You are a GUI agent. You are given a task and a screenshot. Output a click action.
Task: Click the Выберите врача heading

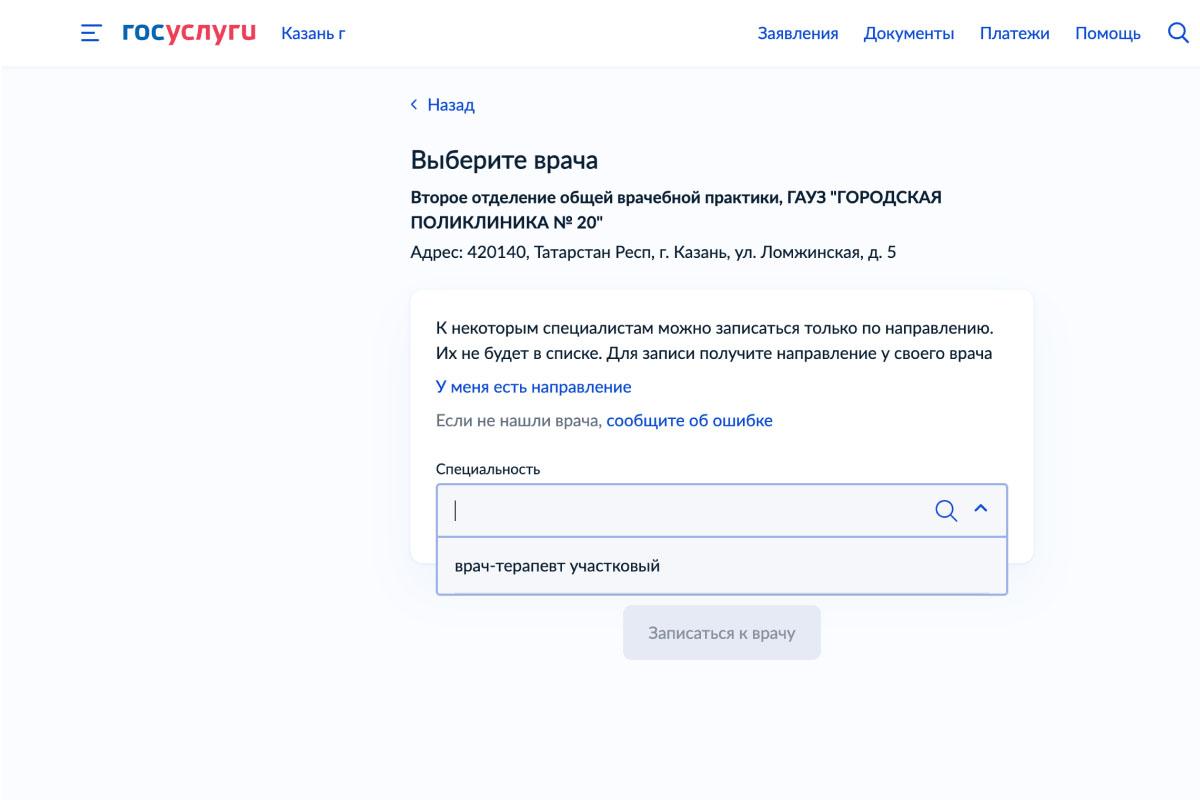pos(504,160)
